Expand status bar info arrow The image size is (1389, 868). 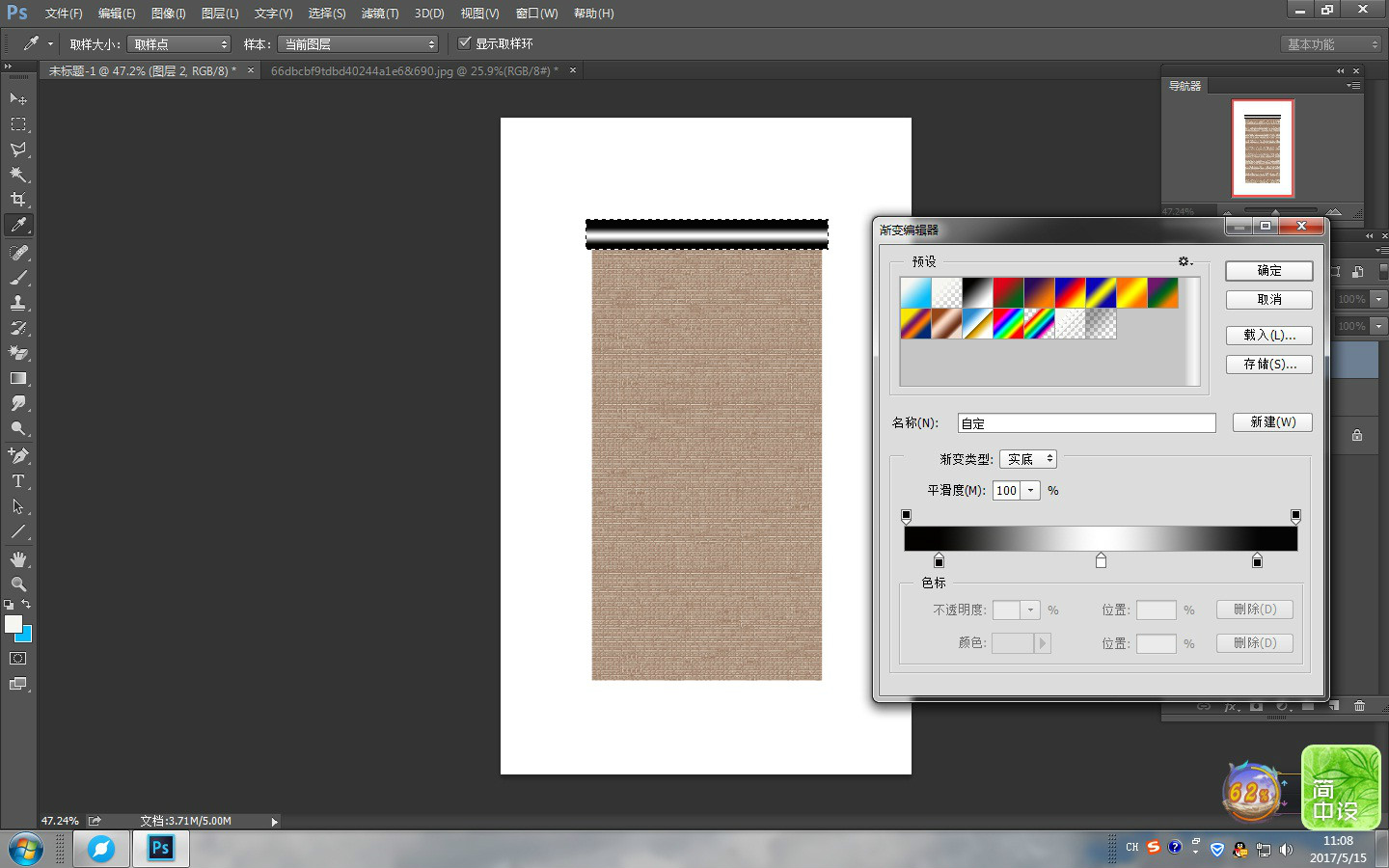(x=274, y=822)
